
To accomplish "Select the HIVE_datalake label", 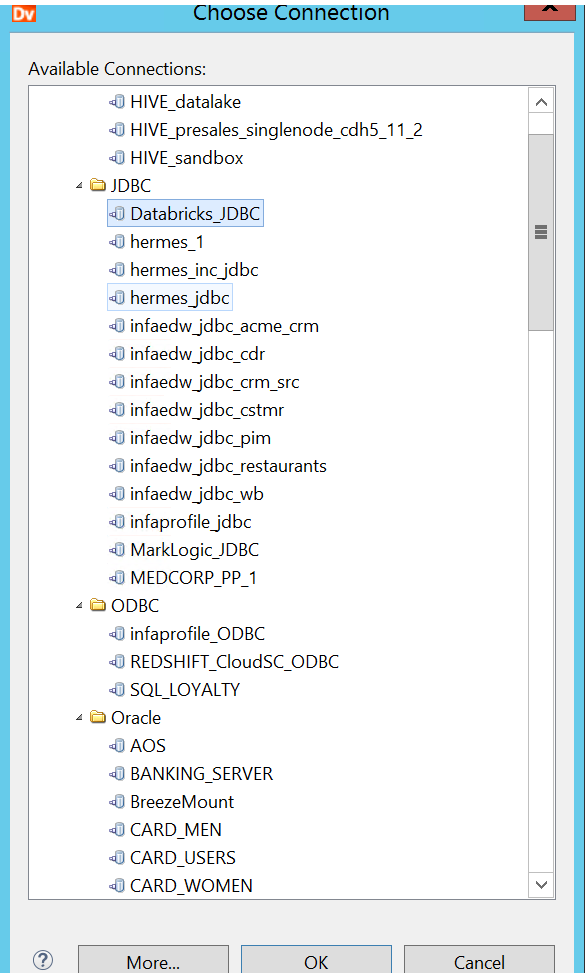I will click(x=185, y=102).
